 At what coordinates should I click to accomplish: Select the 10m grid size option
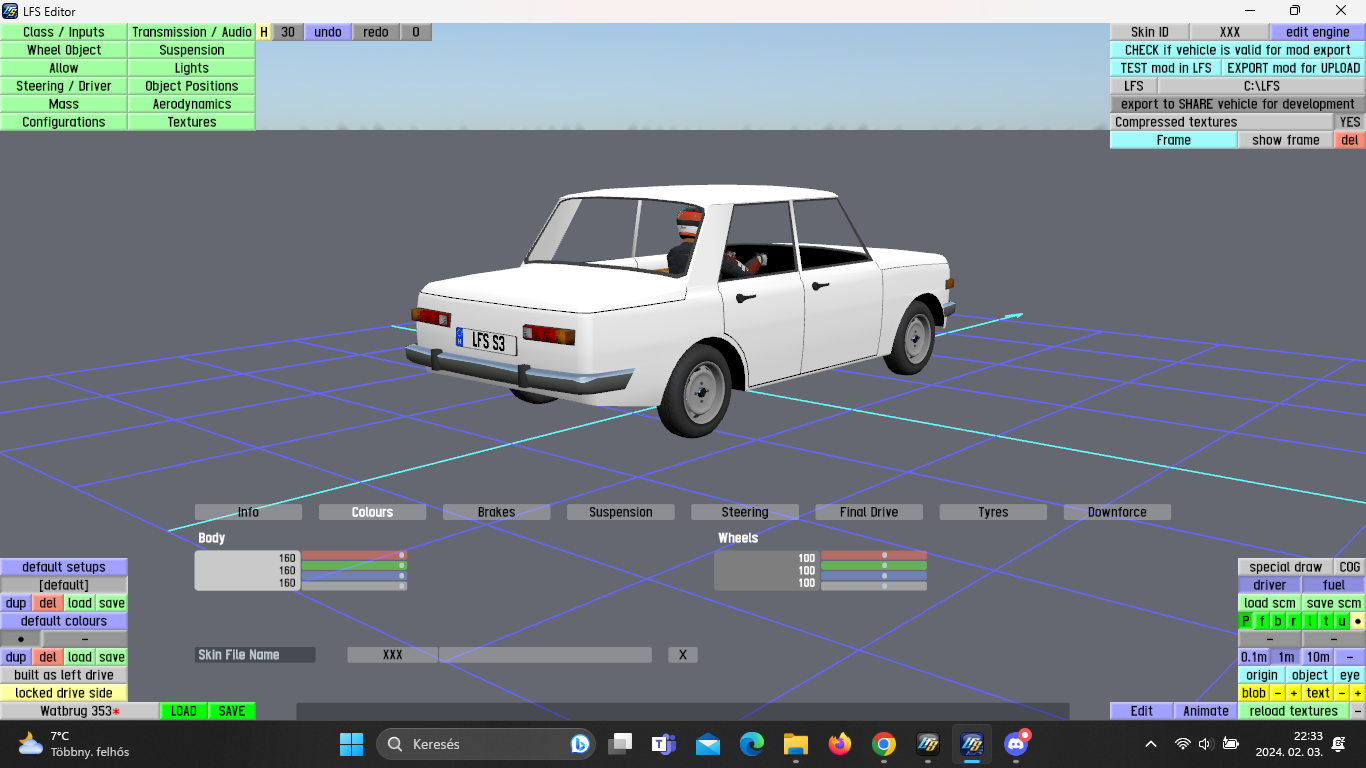1318,657
